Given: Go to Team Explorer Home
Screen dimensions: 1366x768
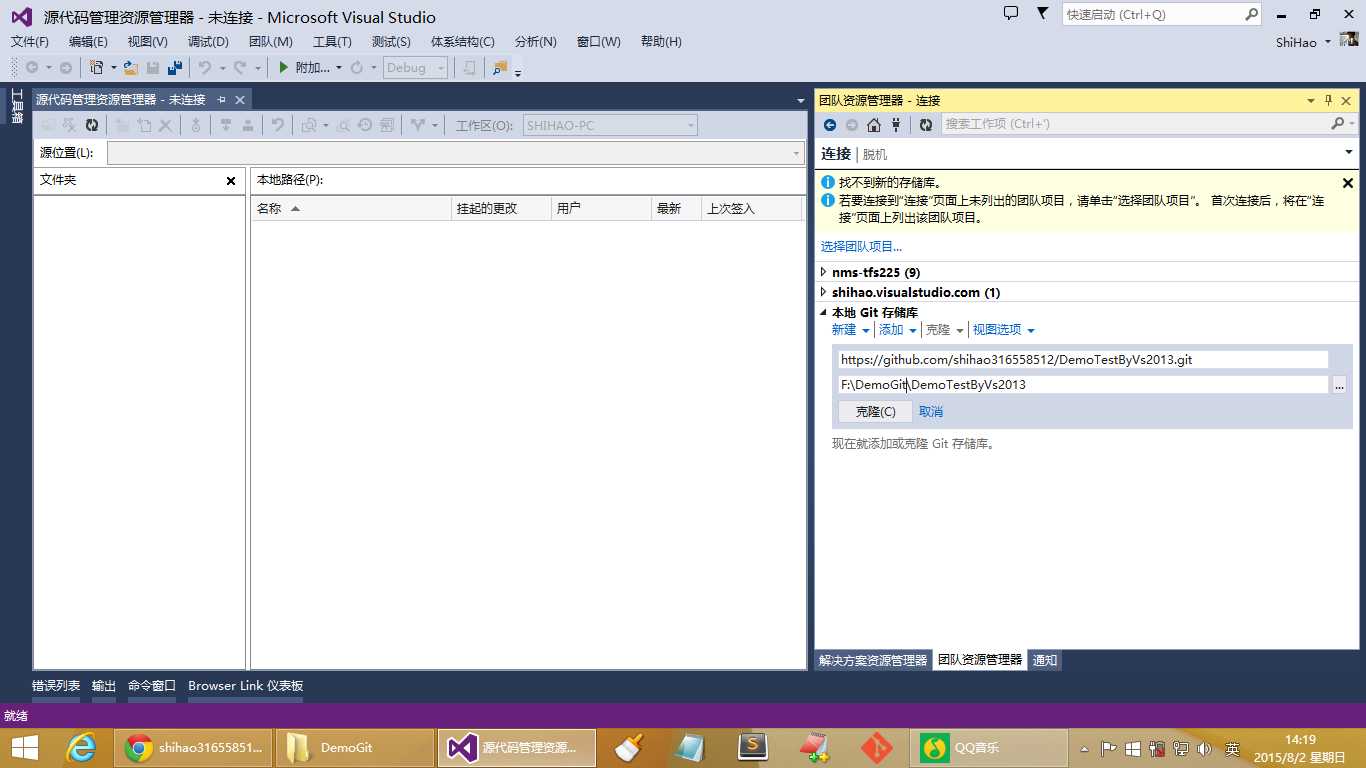Looking at the screenshot, I should [874, 125].
